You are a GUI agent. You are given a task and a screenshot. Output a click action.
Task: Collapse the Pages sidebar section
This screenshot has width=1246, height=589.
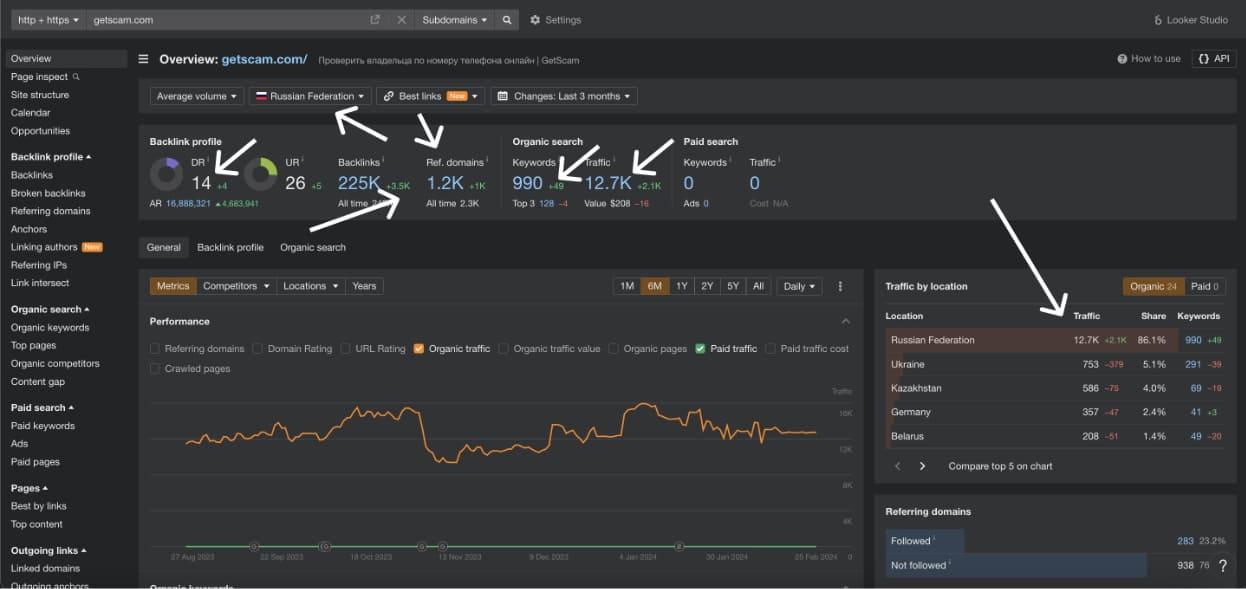click(29, 489)
